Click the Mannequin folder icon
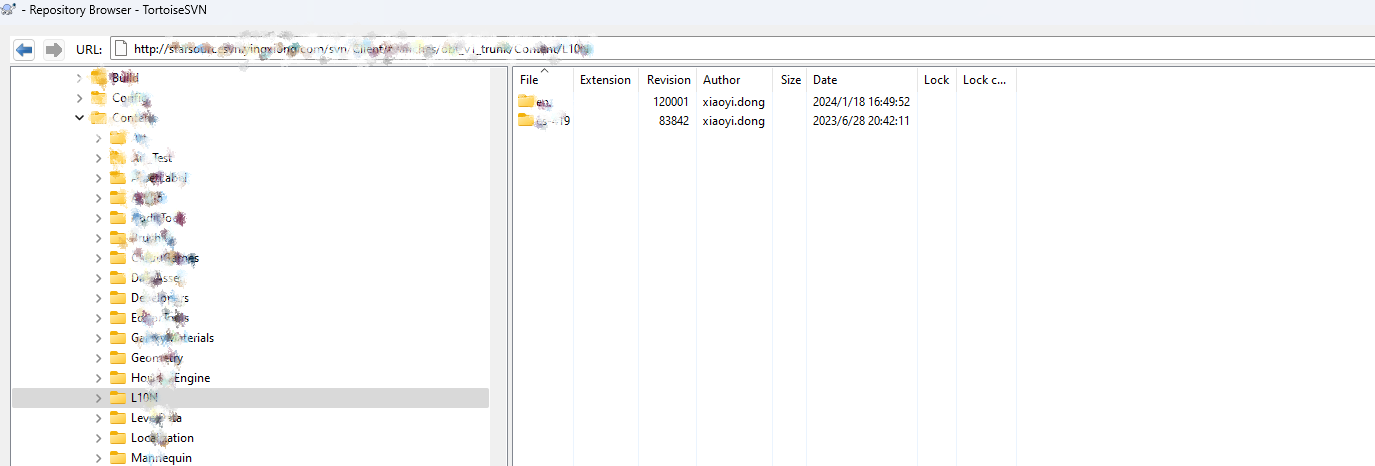 click(x=118, y=458)
